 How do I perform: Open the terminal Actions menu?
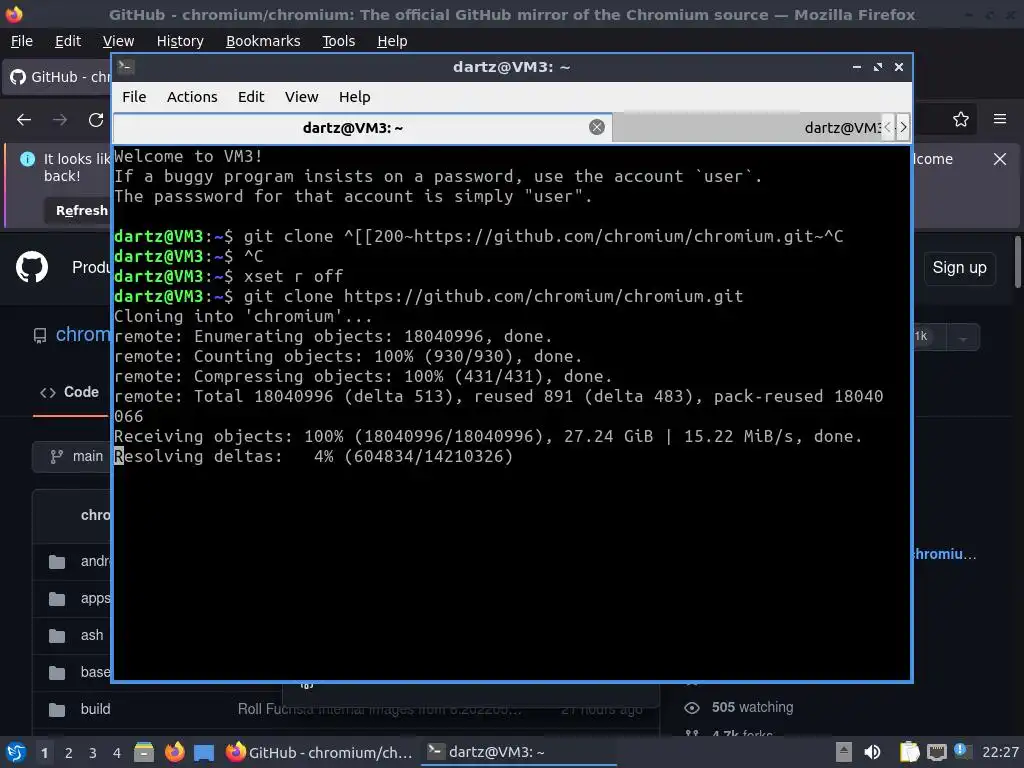(x=192, y=97)
